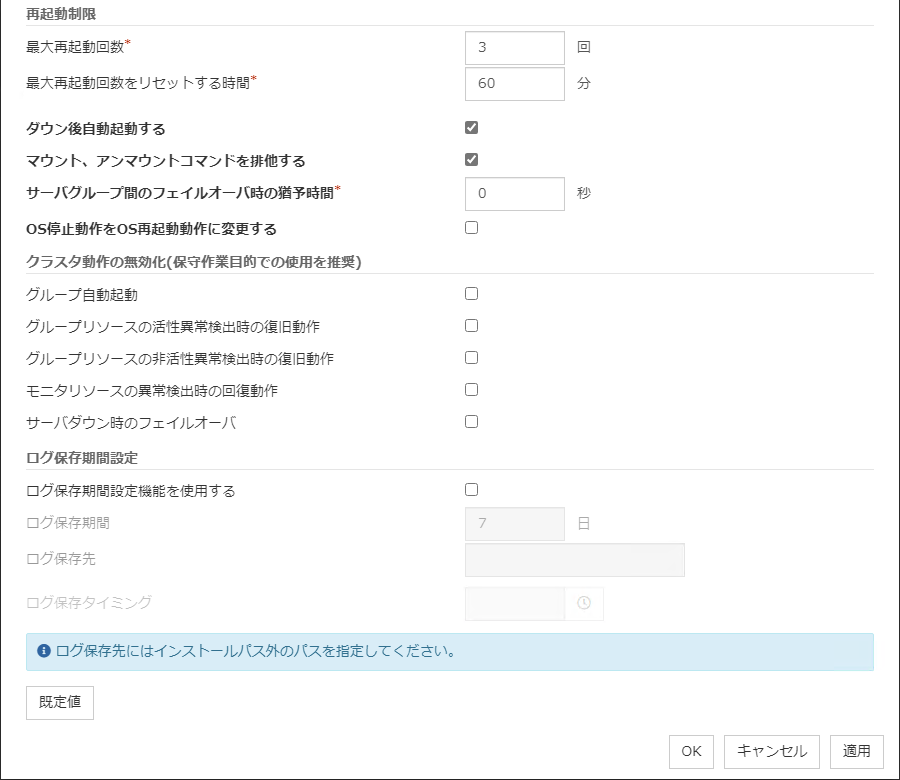Check サーバダウン時のフェイルオーバ checkbox

(x=472, y=422)
